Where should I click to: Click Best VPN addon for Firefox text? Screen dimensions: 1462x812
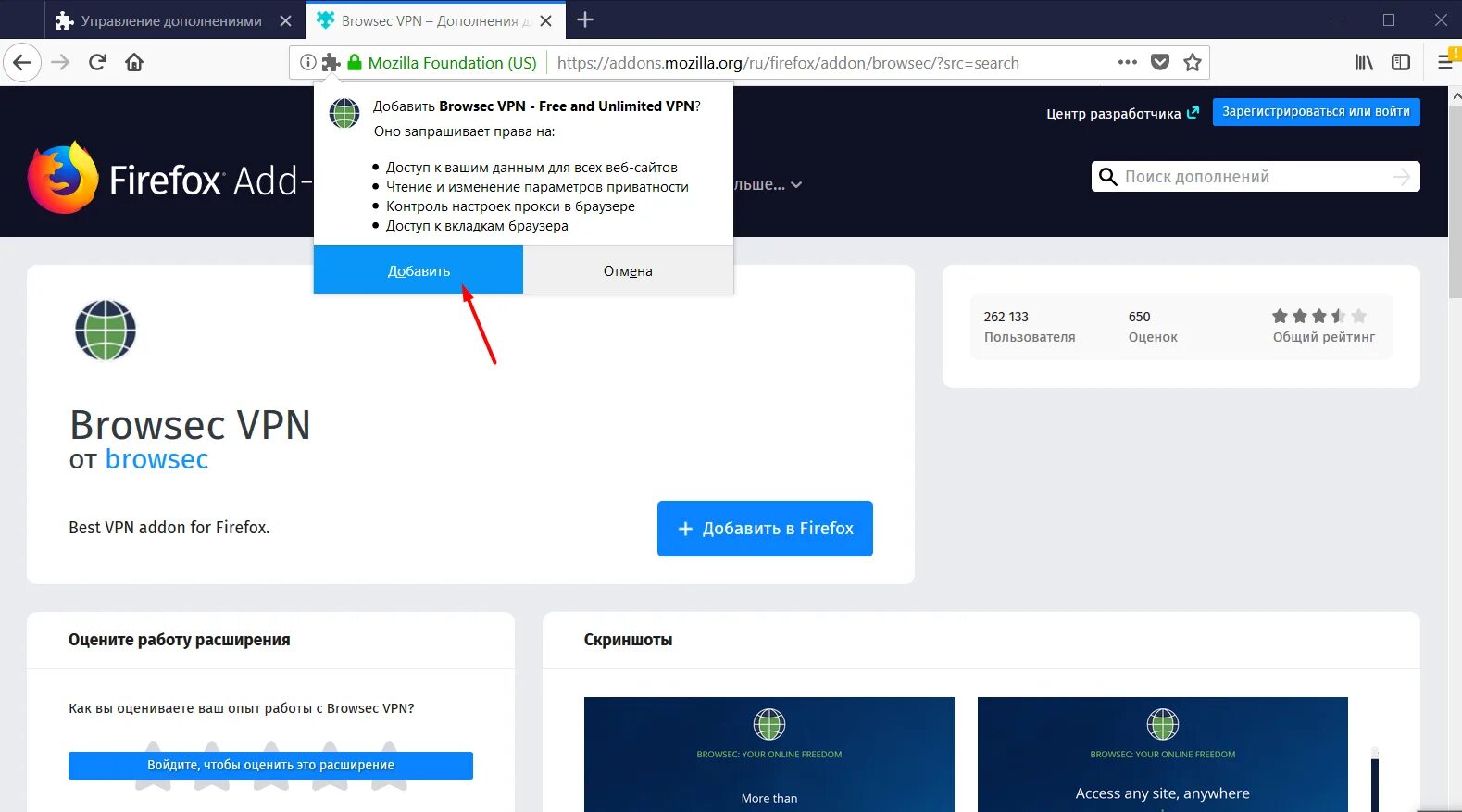click(x=169, y=528)
